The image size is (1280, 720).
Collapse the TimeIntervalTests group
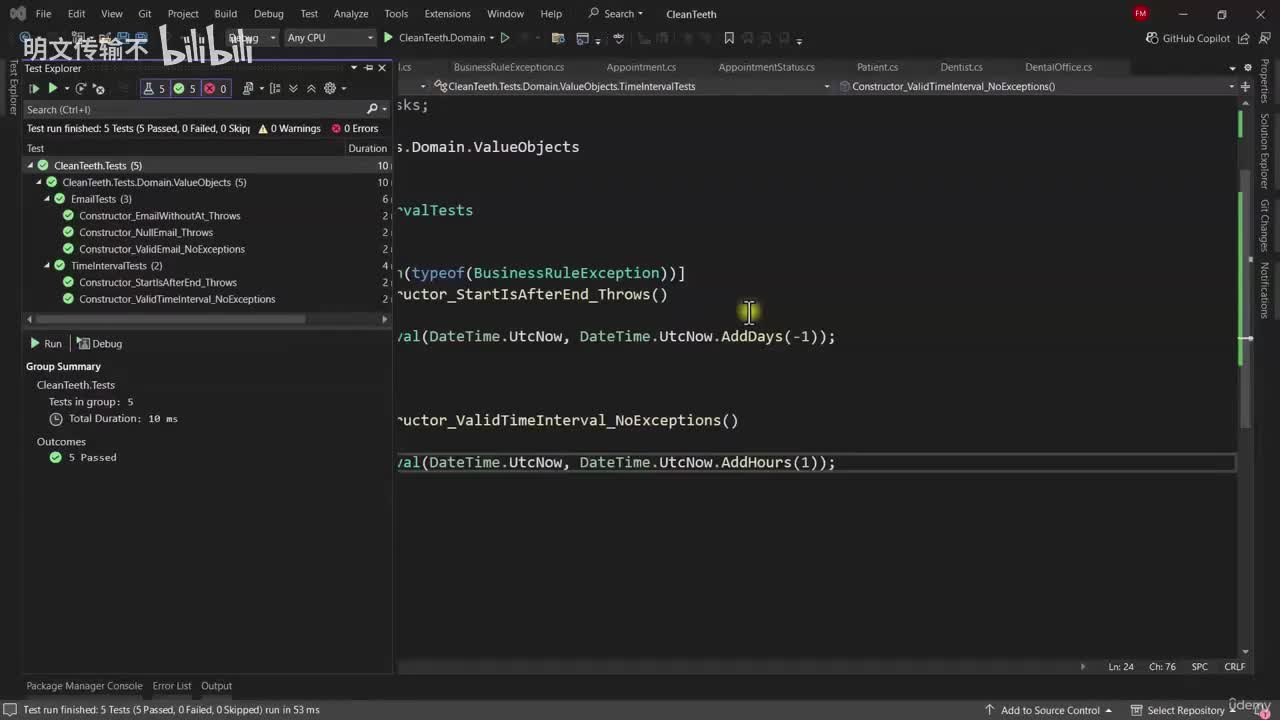coord(47,266)
